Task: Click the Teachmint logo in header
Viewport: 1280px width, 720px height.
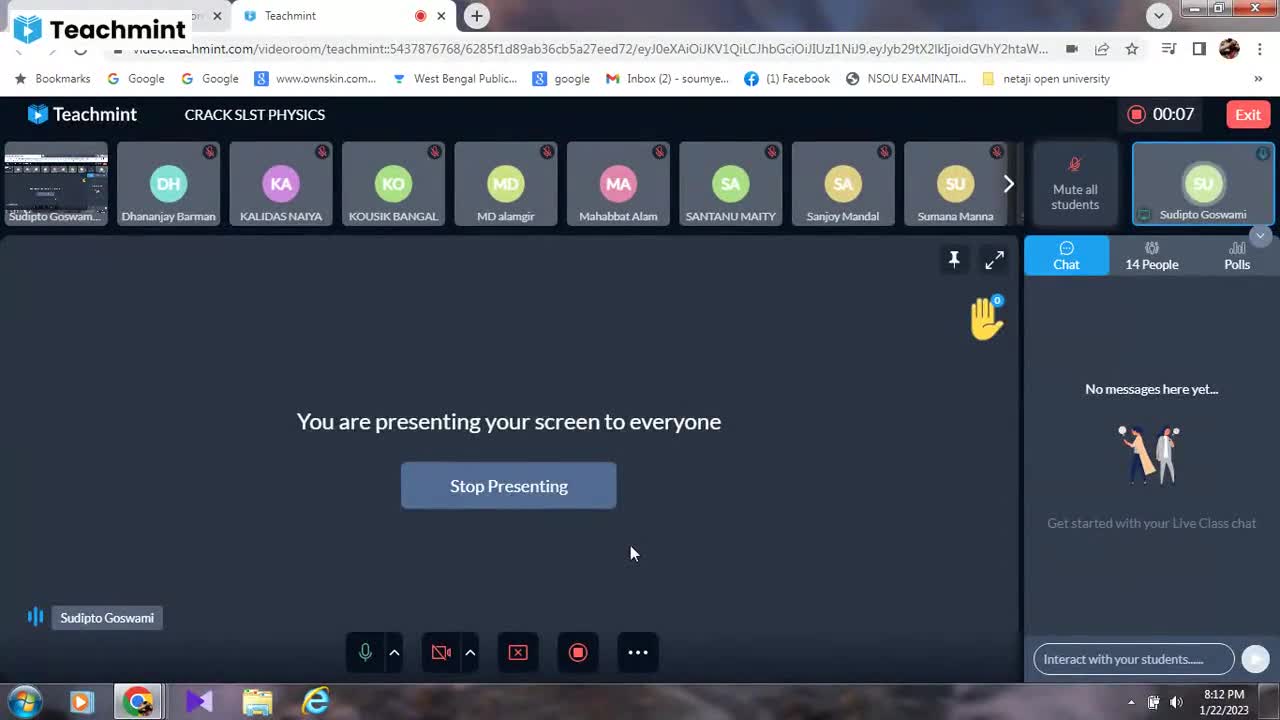Action: (x=82, y=114)
